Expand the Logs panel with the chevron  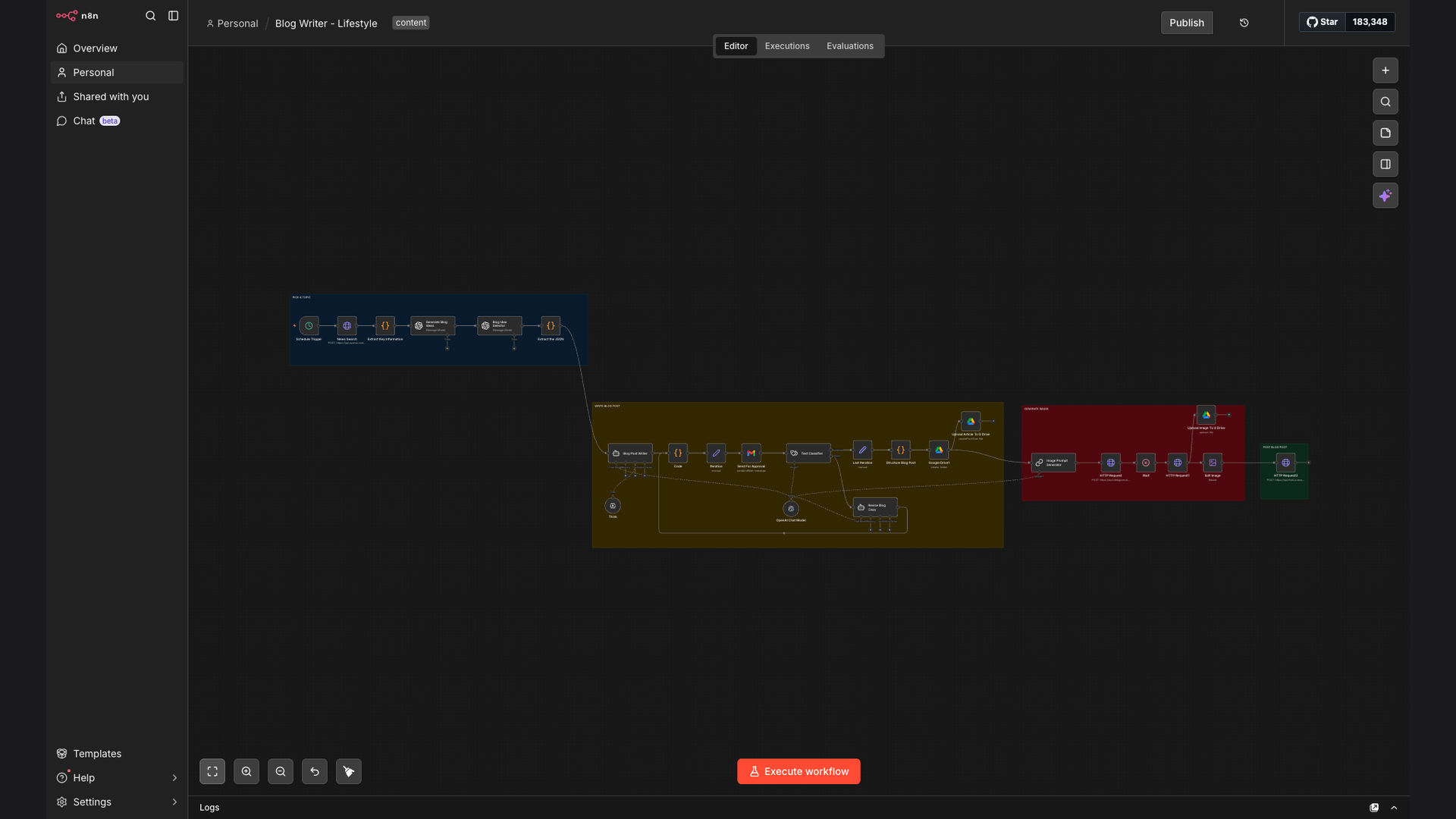pyautogui.click(x=1394, y=808)
